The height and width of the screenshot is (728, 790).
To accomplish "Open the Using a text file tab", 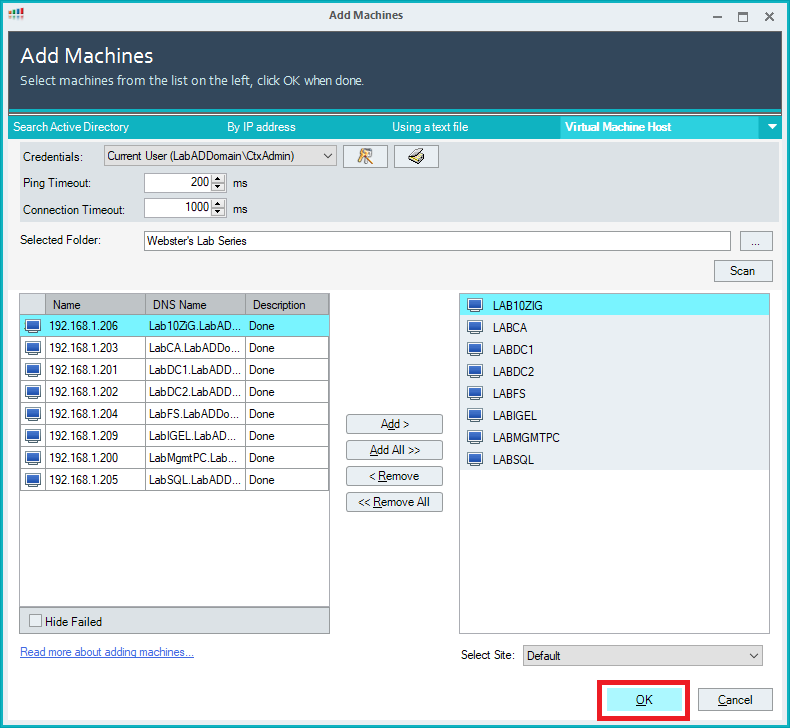I will 430,127.
